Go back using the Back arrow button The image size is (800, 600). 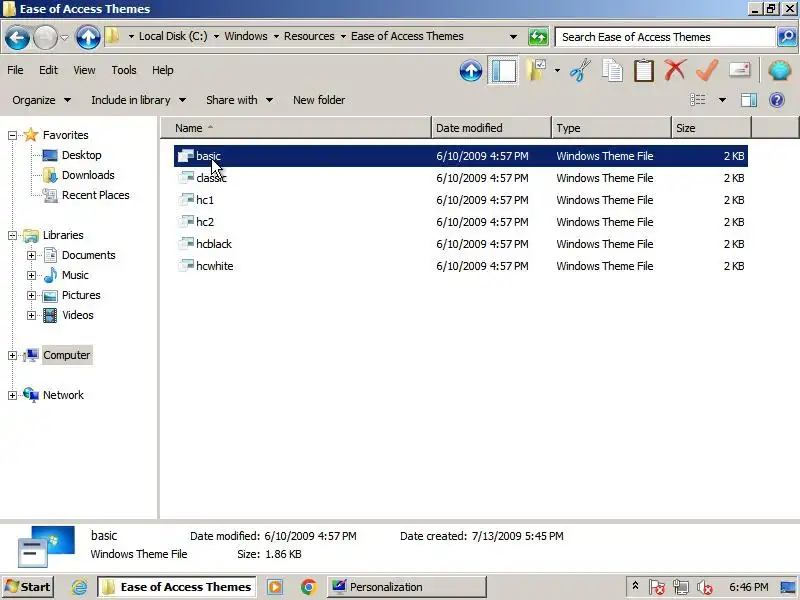pyautogui.click(x=17, y=37)
